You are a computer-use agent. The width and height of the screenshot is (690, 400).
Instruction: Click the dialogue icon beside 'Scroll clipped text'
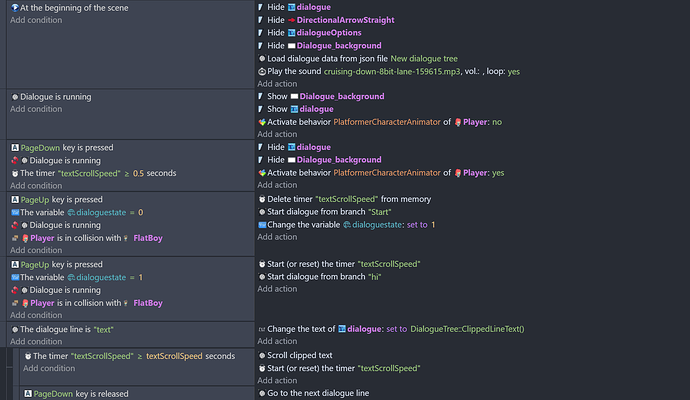262,355
